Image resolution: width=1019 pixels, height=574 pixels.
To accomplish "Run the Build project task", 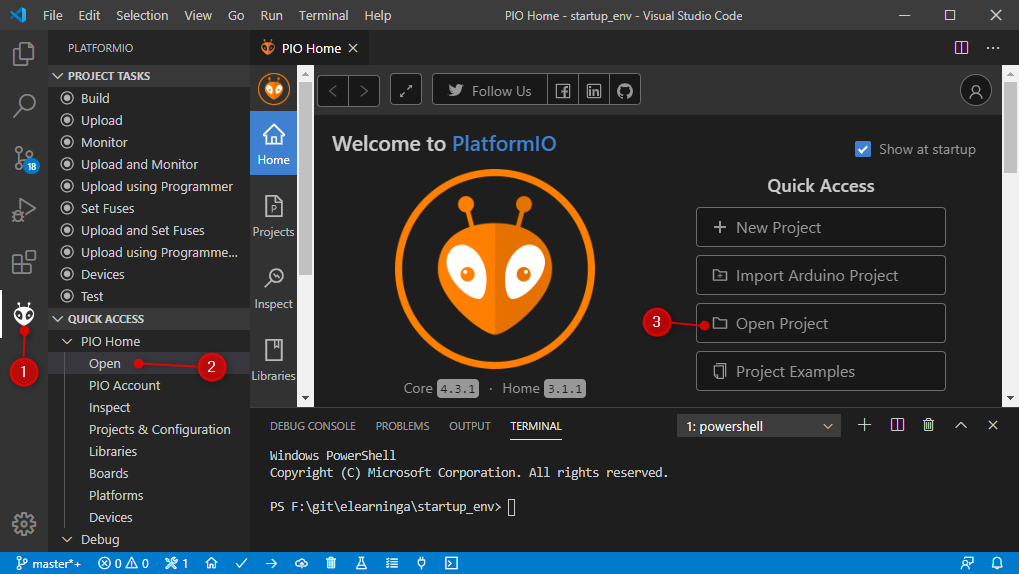I will click(94, 98).
